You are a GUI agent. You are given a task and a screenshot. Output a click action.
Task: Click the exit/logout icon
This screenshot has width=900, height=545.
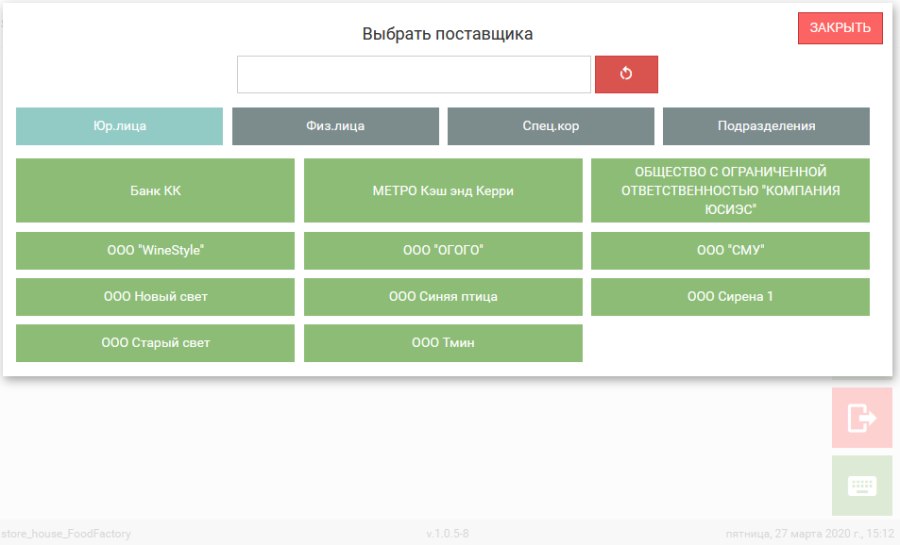point(861,417)
